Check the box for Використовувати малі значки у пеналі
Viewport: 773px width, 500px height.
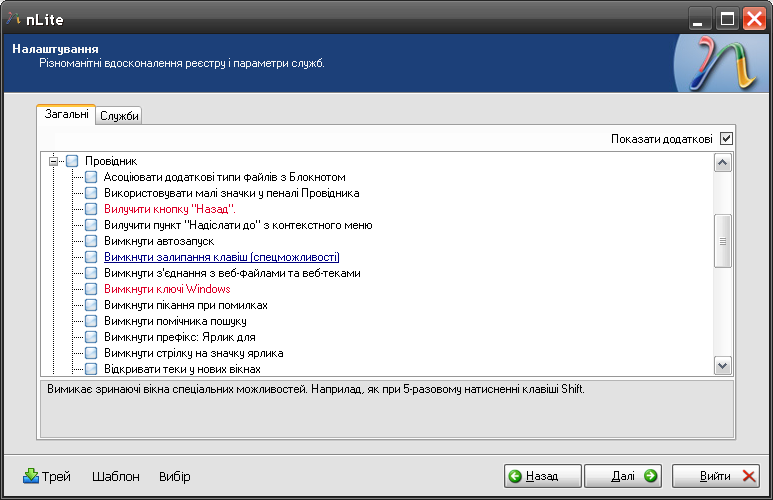point(91,193)
